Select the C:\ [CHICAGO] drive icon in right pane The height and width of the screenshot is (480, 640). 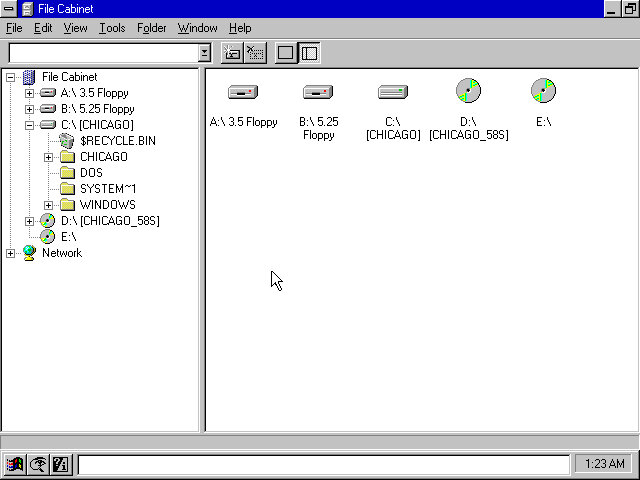393,92
